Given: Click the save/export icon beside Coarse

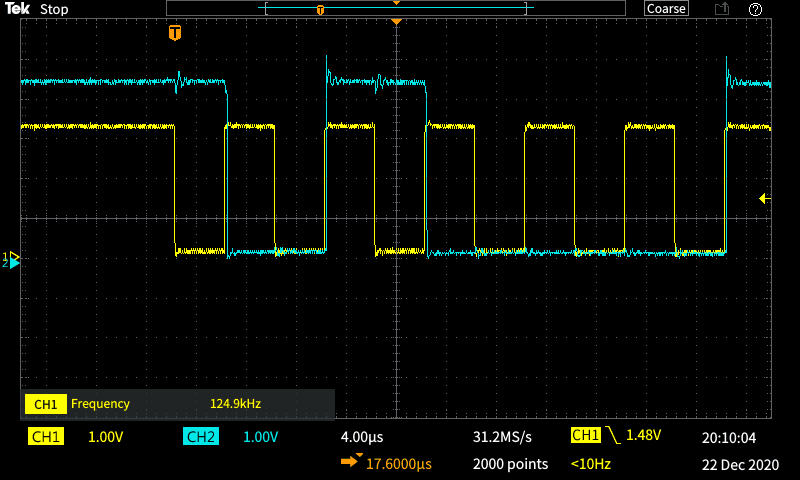Looking at the screenshot, I should coord(721,9).
